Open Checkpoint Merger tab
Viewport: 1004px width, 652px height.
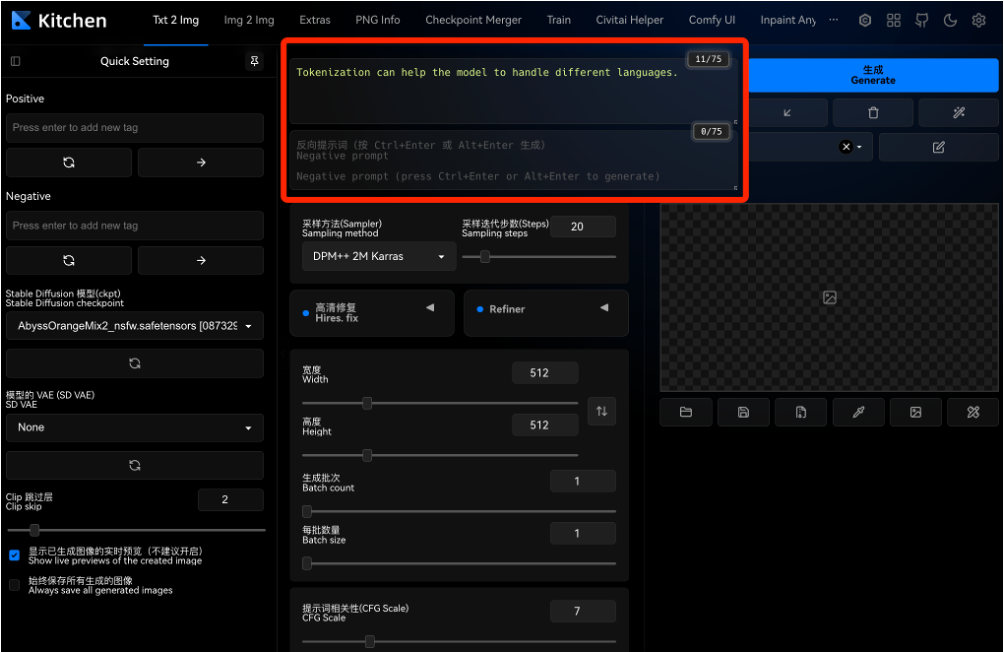pyautogui.click(x=473, y=20)
